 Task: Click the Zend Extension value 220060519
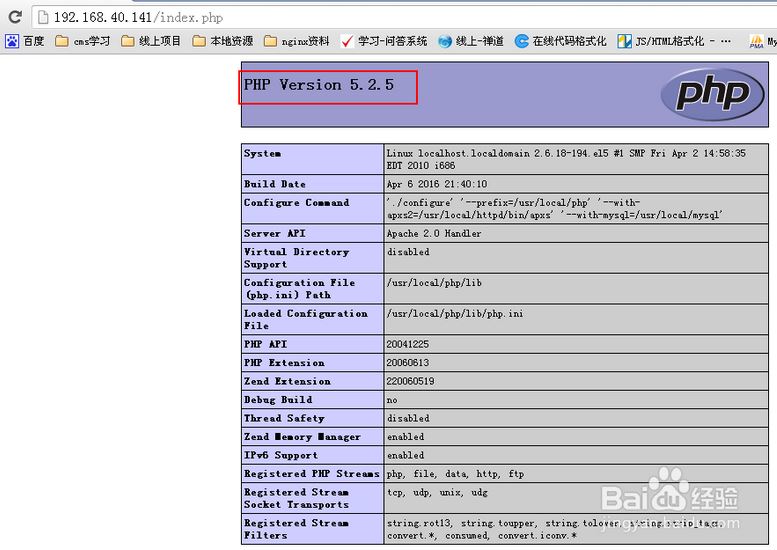click(x=410, y=382)
